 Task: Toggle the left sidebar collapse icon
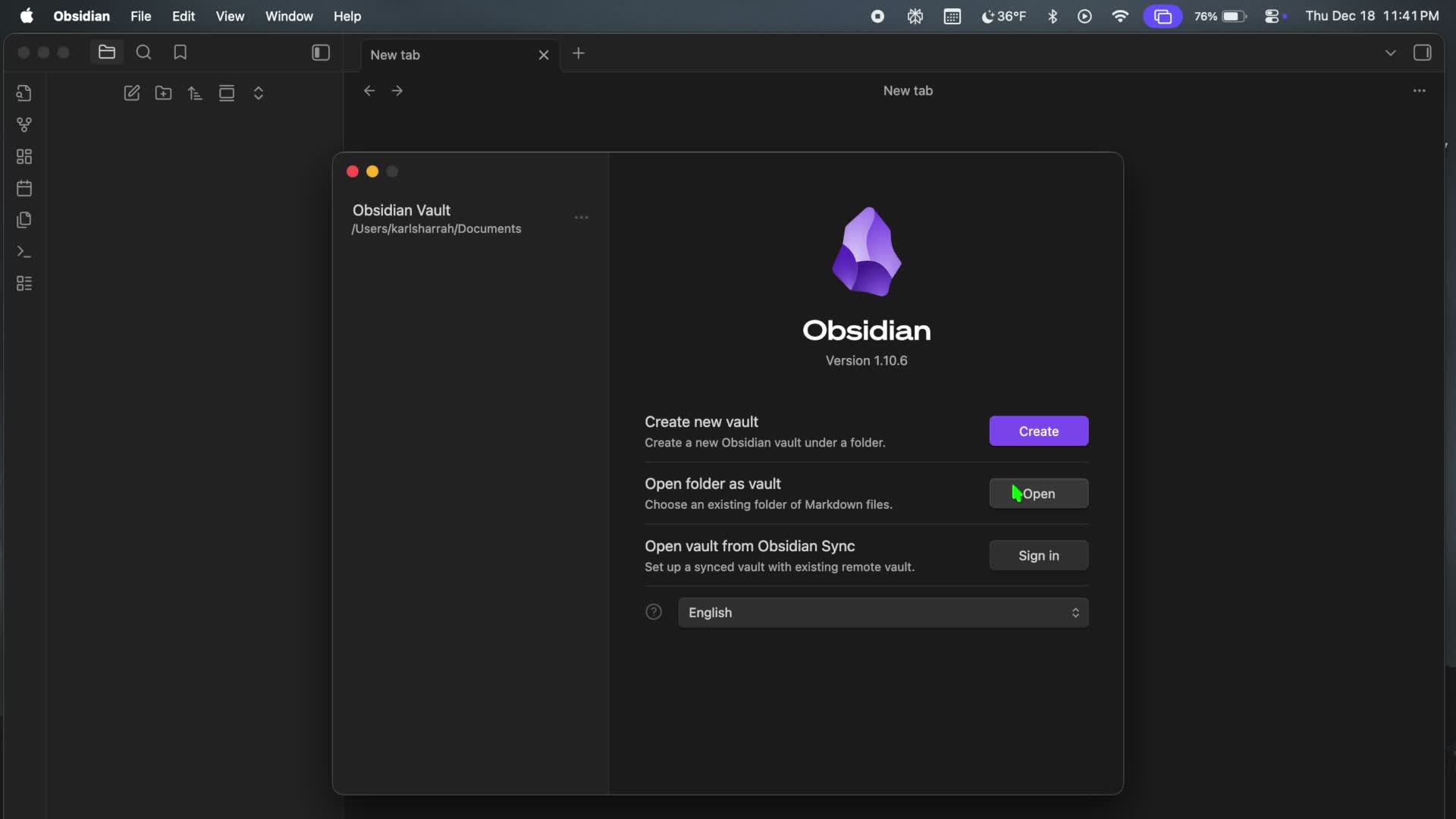point(321,52)
